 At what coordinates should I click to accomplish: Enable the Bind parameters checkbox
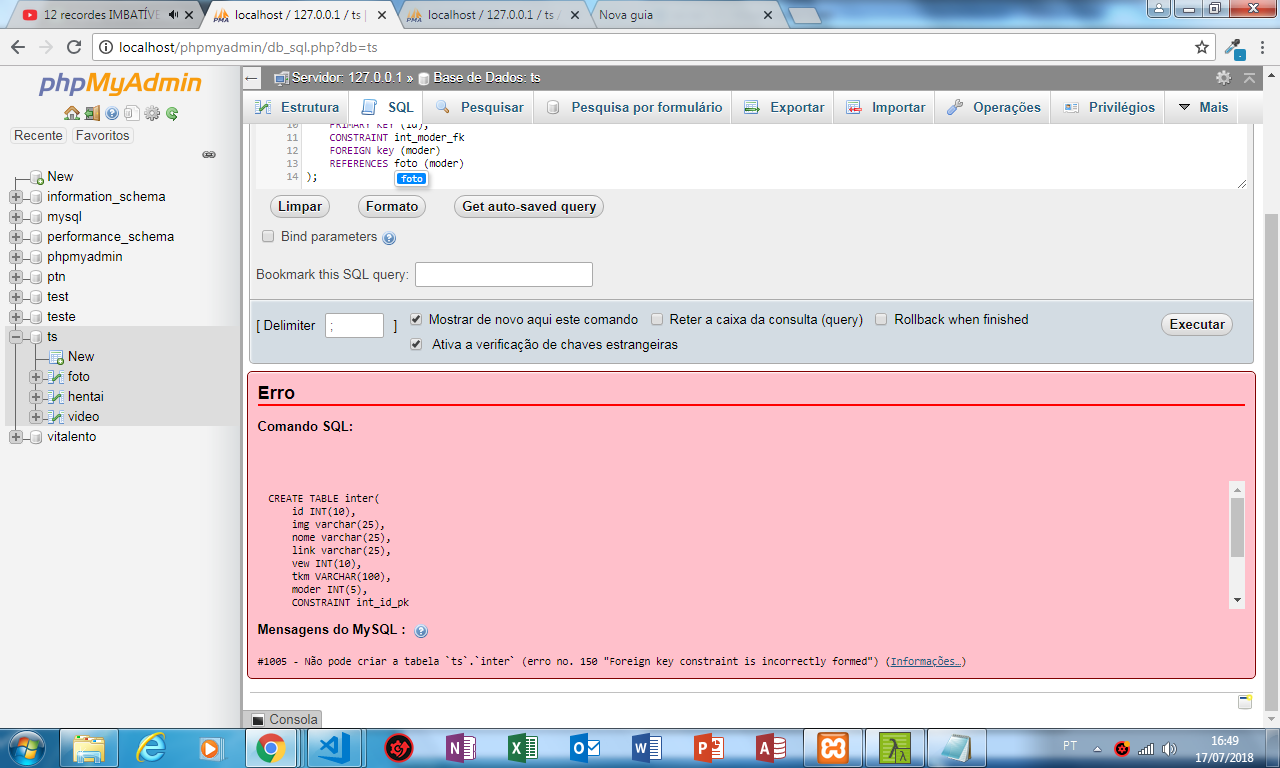(x=268, y=237)
